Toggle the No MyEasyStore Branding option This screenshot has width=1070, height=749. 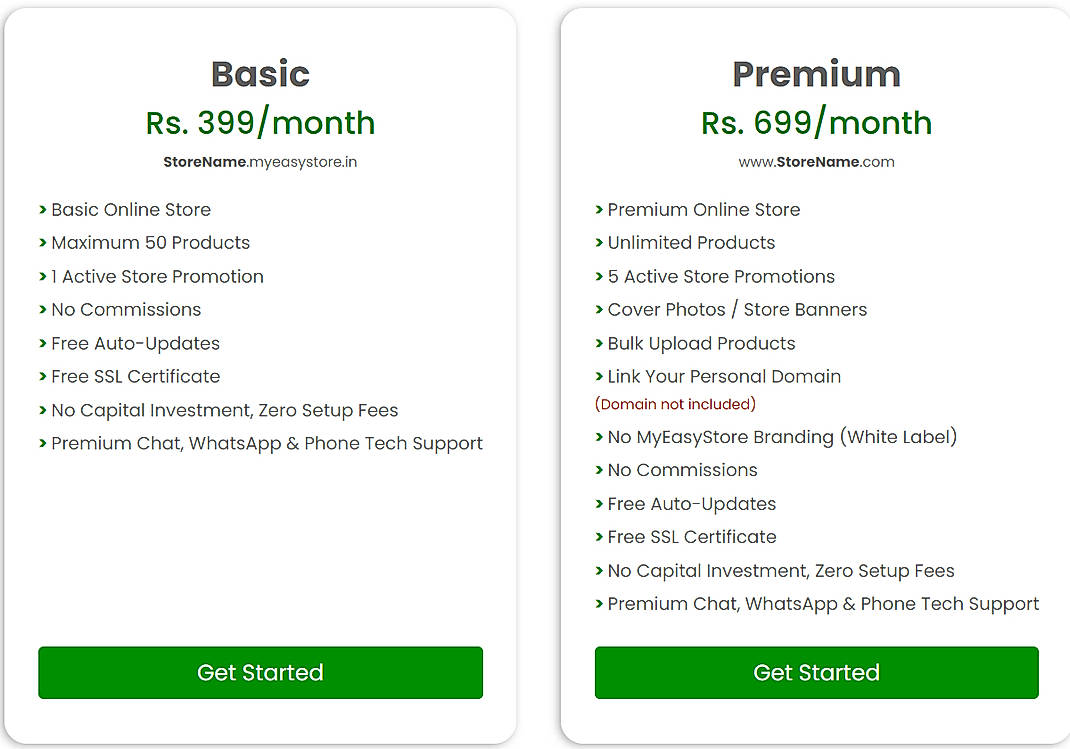[782, 437]
